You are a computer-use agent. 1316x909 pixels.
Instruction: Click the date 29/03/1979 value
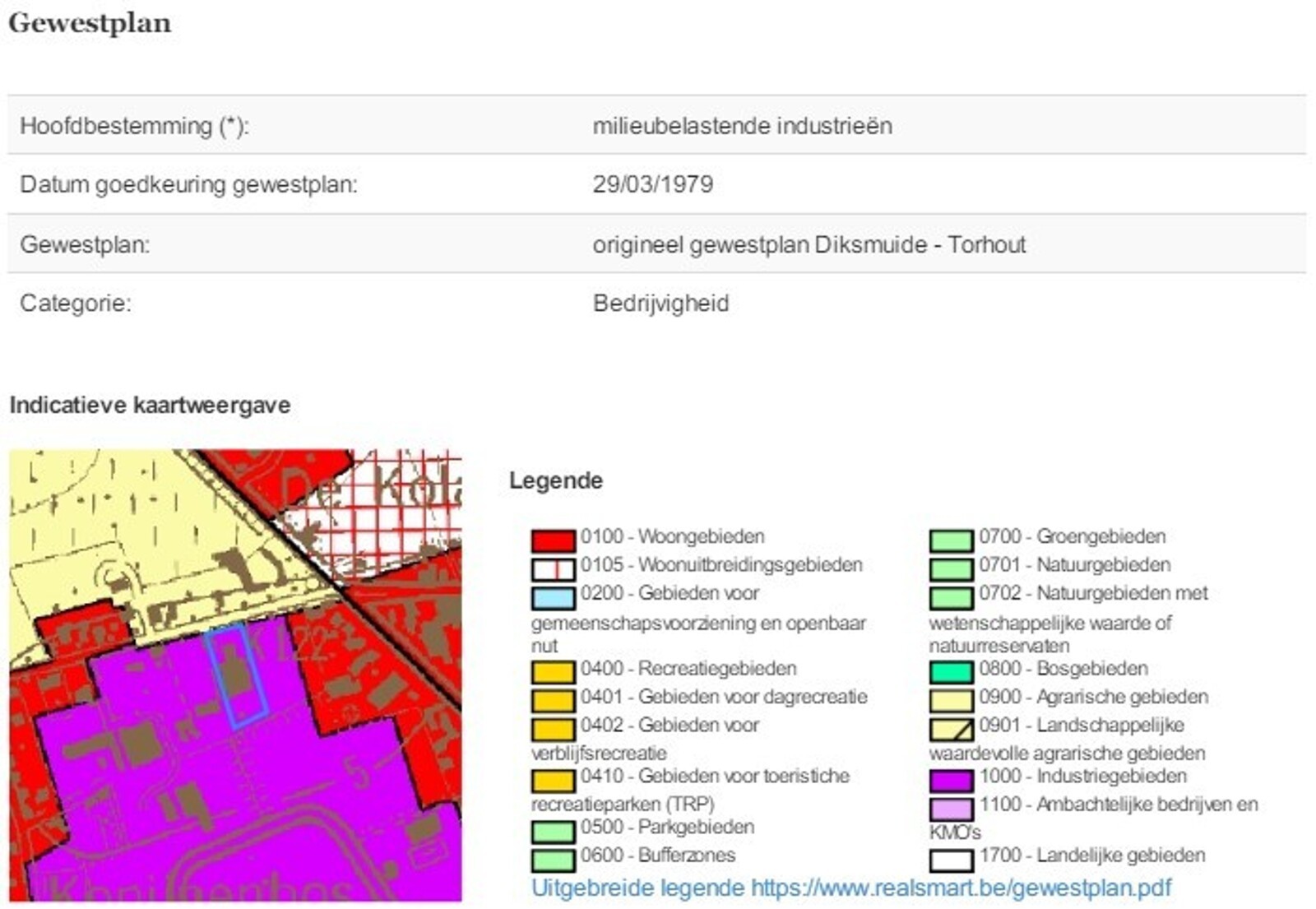coord(652,184)
